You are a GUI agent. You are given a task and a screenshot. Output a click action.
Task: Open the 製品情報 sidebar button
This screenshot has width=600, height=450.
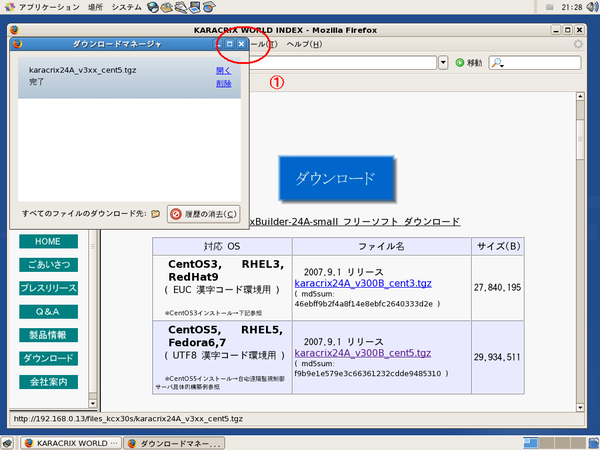pyautogui.click(x=48, y=335)
